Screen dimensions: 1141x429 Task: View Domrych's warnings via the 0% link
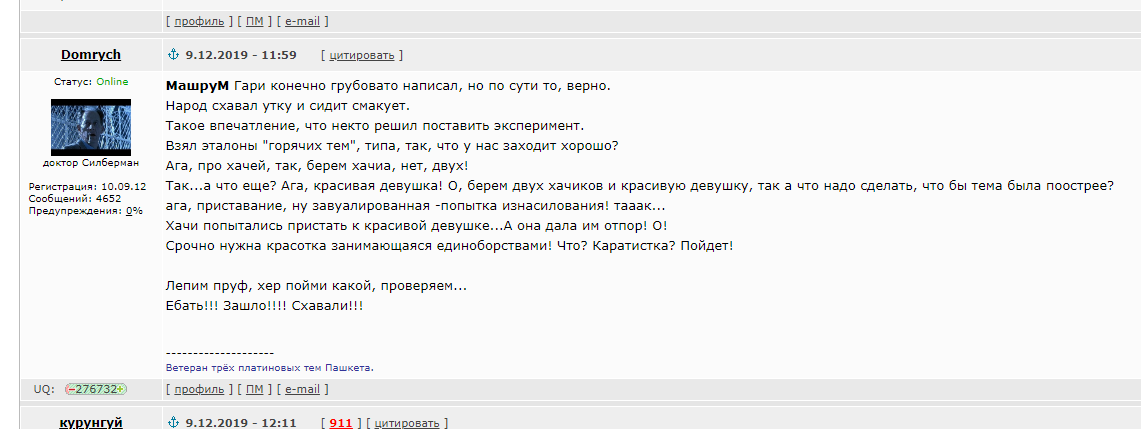(x=134, y=211)
